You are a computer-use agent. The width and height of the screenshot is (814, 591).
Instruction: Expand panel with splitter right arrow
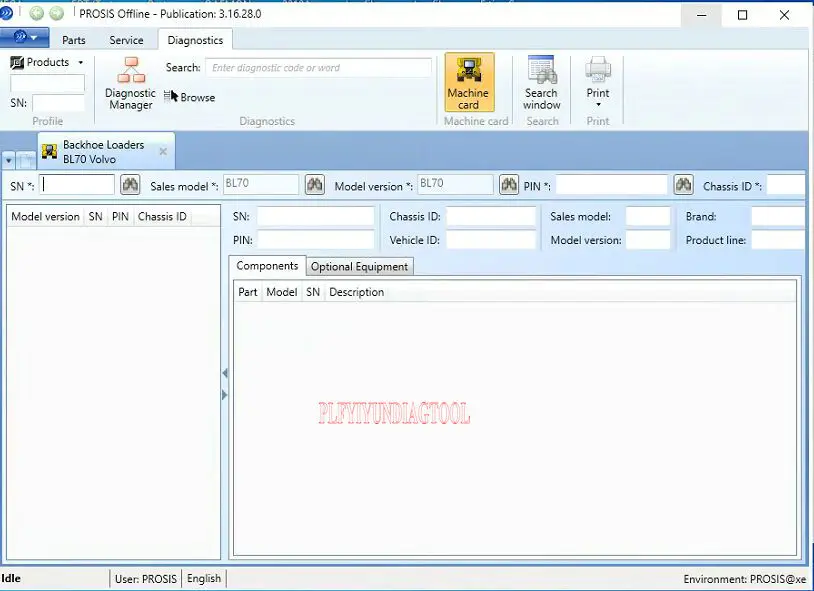[x=224, y=395]
